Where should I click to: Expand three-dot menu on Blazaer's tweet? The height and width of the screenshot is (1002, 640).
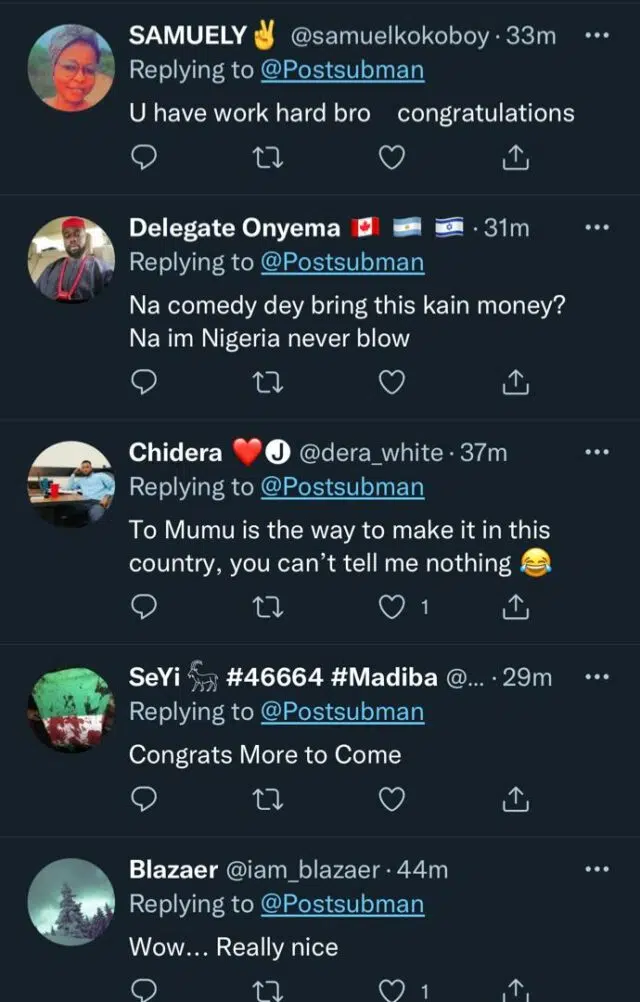pos(596,869)
